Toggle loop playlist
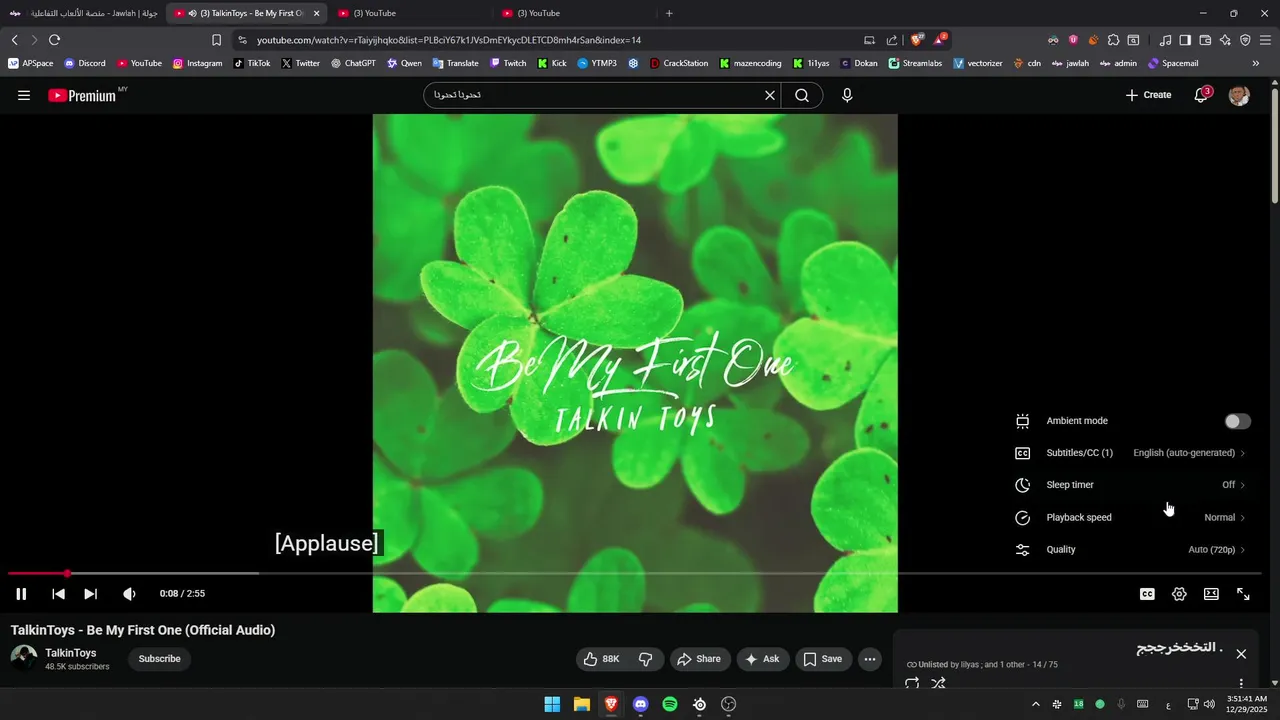The height and width of the screenshot is (720, 1280). pyautogui.click(x=912, y=684)
